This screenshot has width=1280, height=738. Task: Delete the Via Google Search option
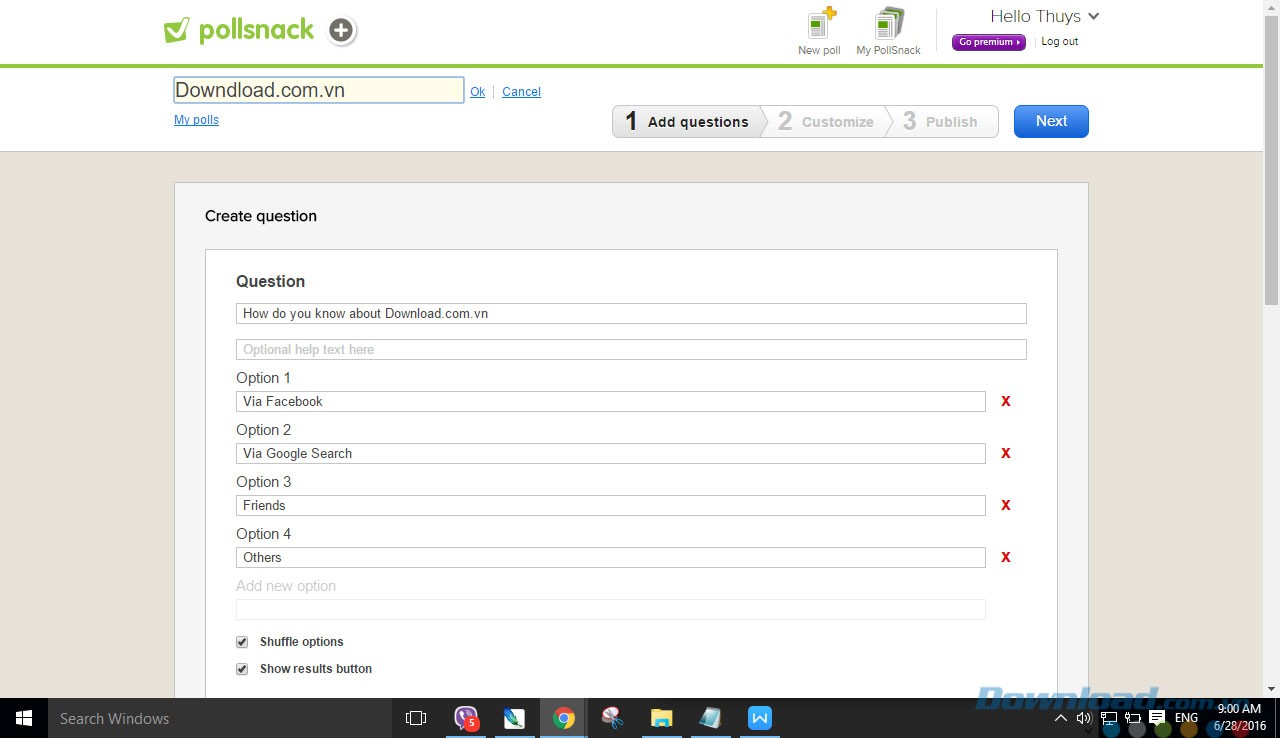1006,453
